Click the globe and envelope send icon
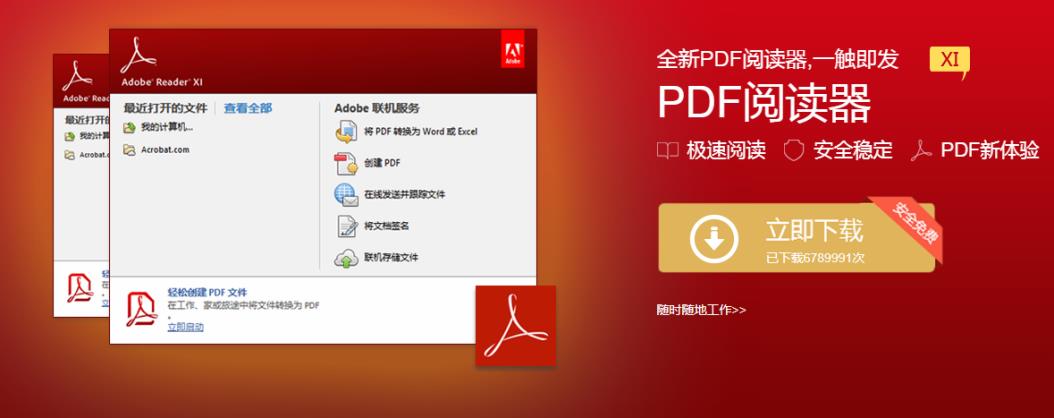Screen dimensions: 1054x418 [x=346, y=195]
